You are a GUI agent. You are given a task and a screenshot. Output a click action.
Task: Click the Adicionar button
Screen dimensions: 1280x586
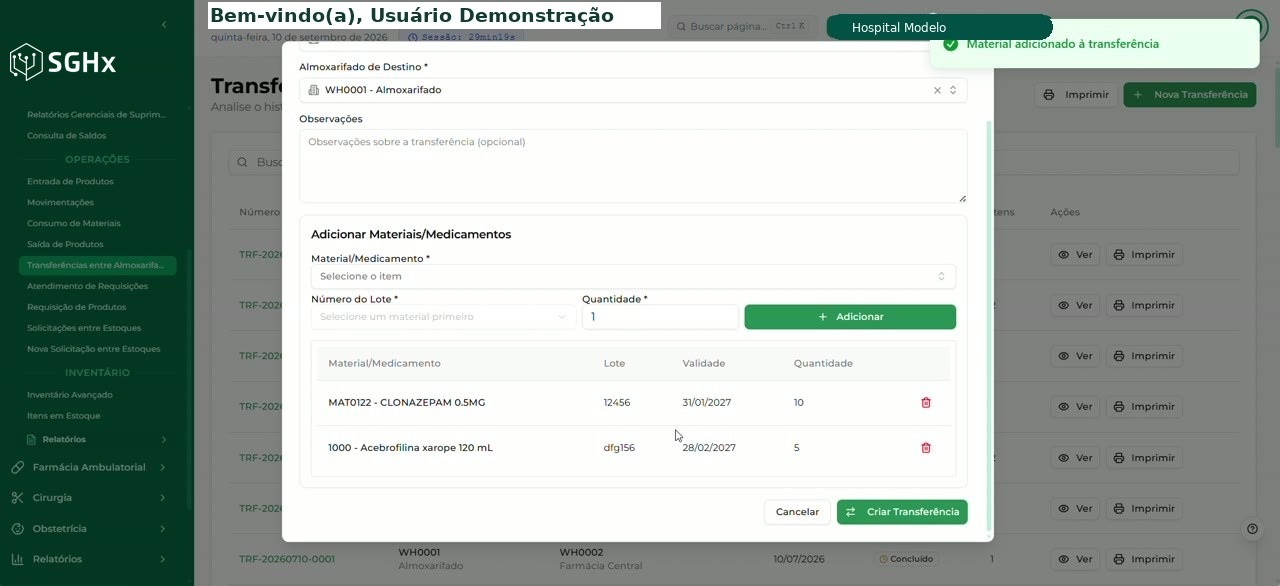point(850,317)
